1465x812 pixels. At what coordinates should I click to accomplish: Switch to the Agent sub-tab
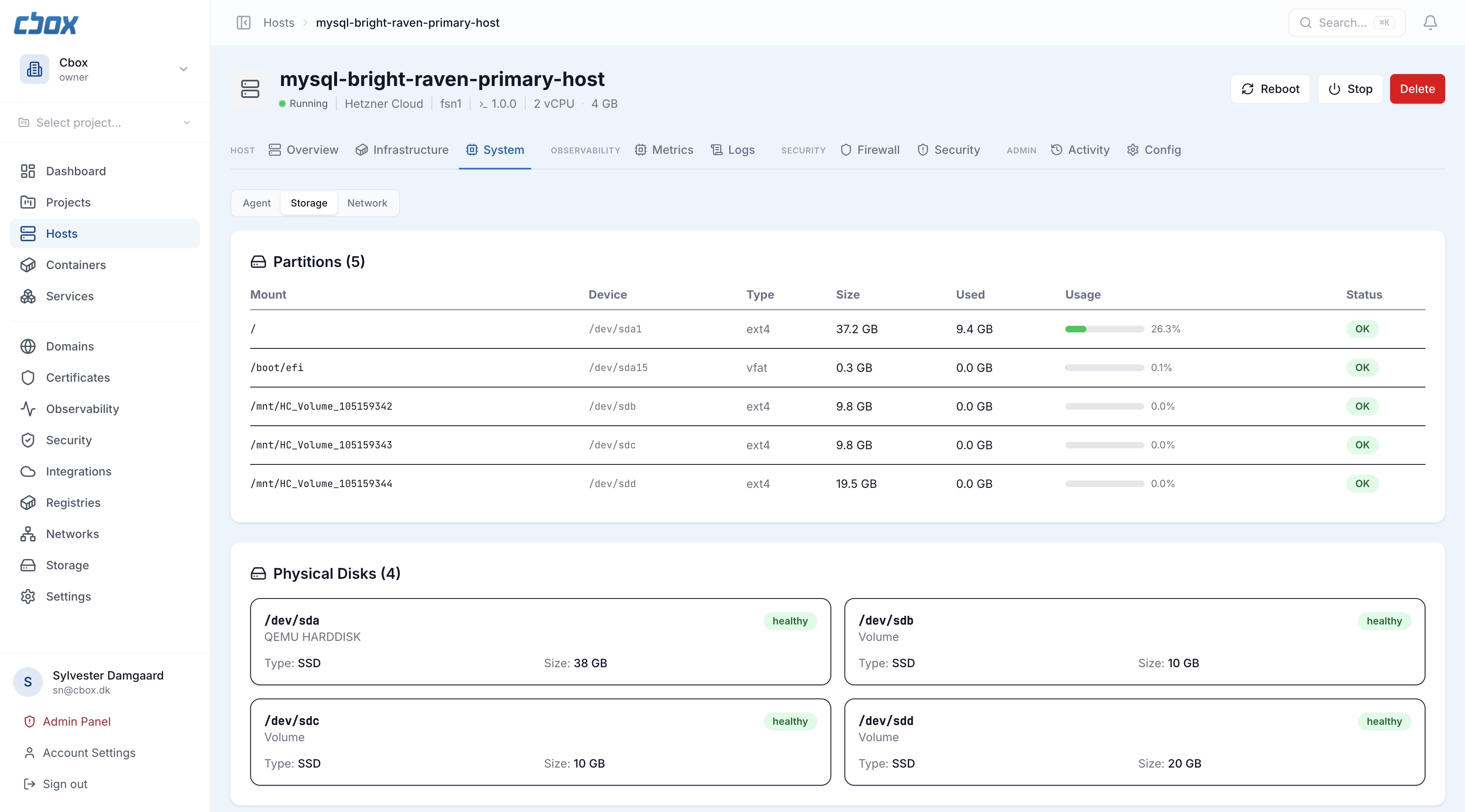tap(256, 203)
